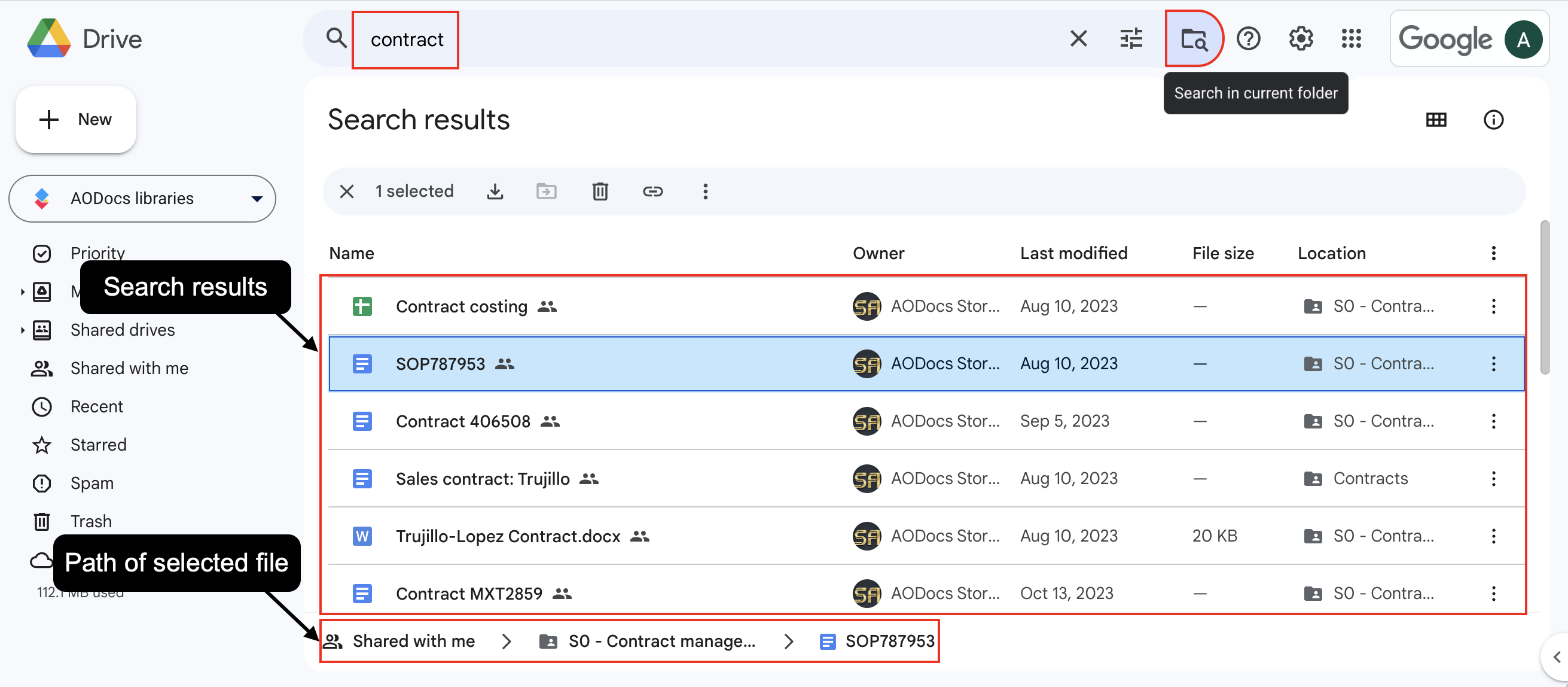Click the Word icon of Trujillo-Lopez Contract.docx
This screenshot has height=687, width=1568.
[362, 536]
